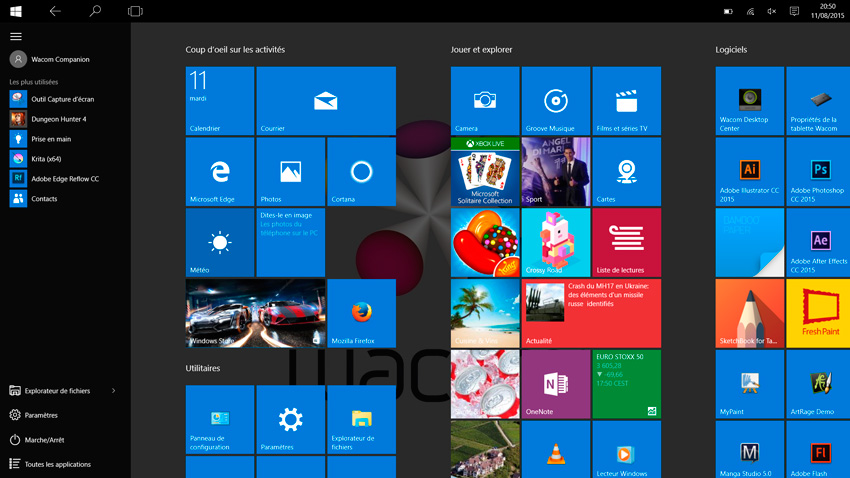Open the Photos tile
This screenshot has height=478, width=850.
(x=291, y=172)
